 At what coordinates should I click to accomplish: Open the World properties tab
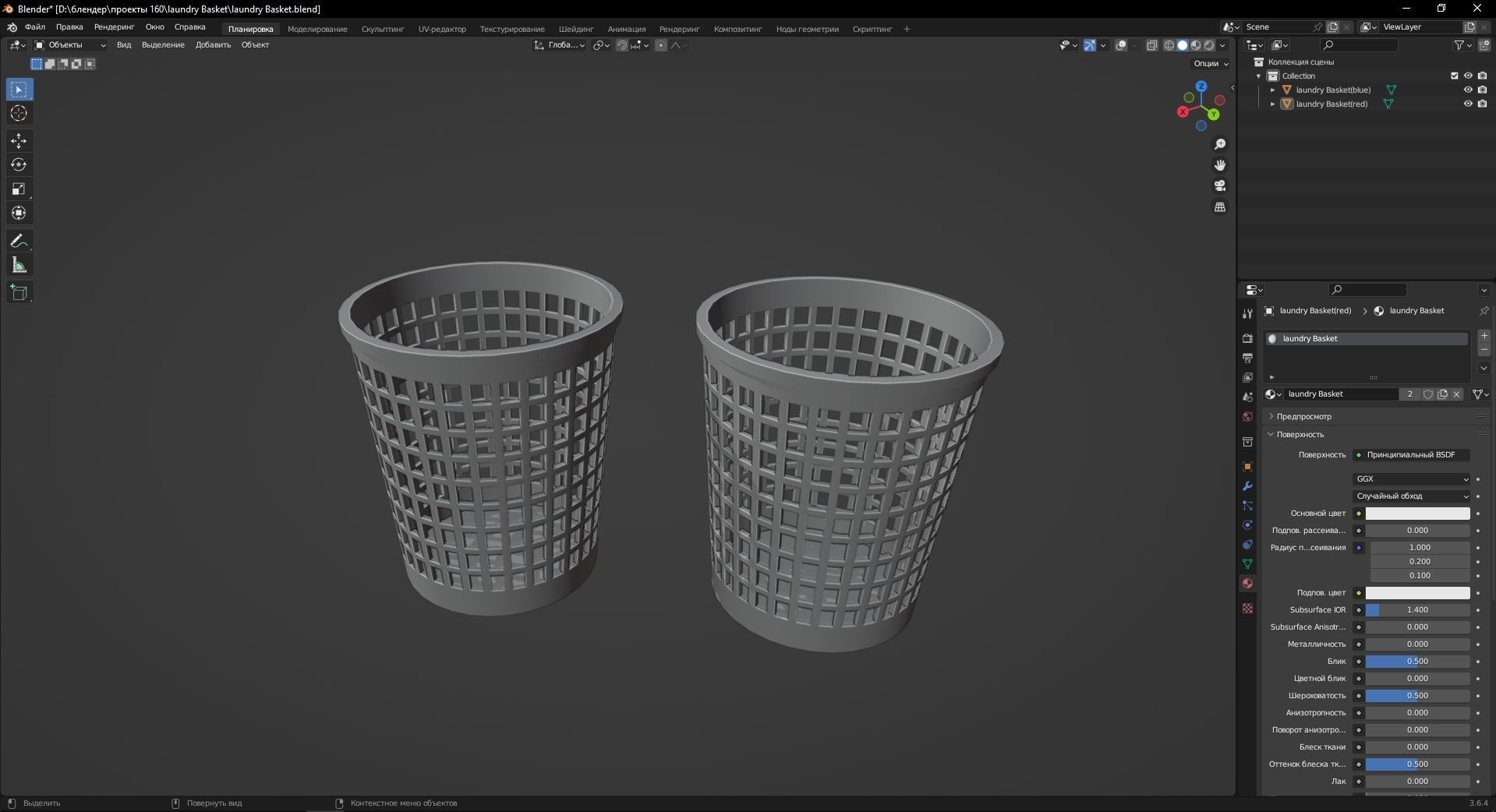pos(1247,417)
